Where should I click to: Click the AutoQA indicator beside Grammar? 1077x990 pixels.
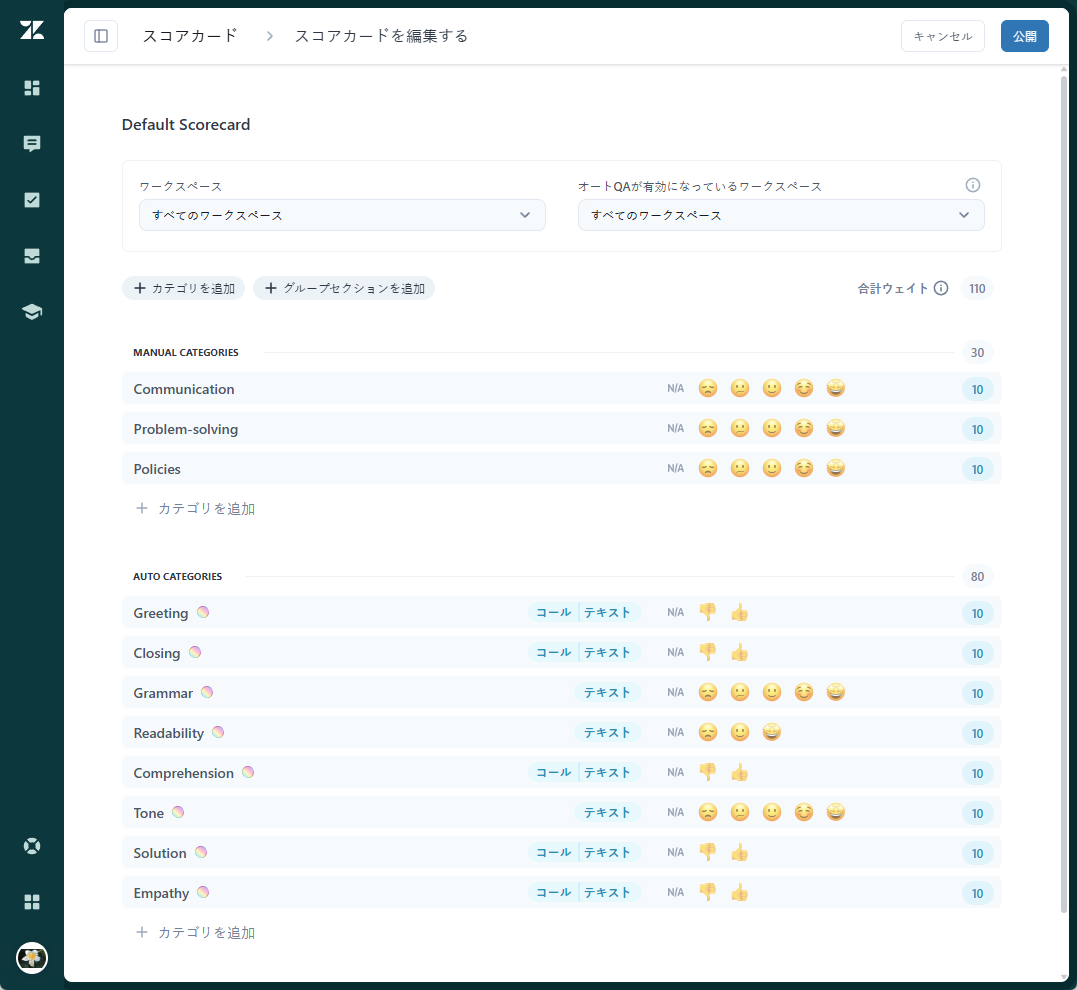click(x=207, y=692)
